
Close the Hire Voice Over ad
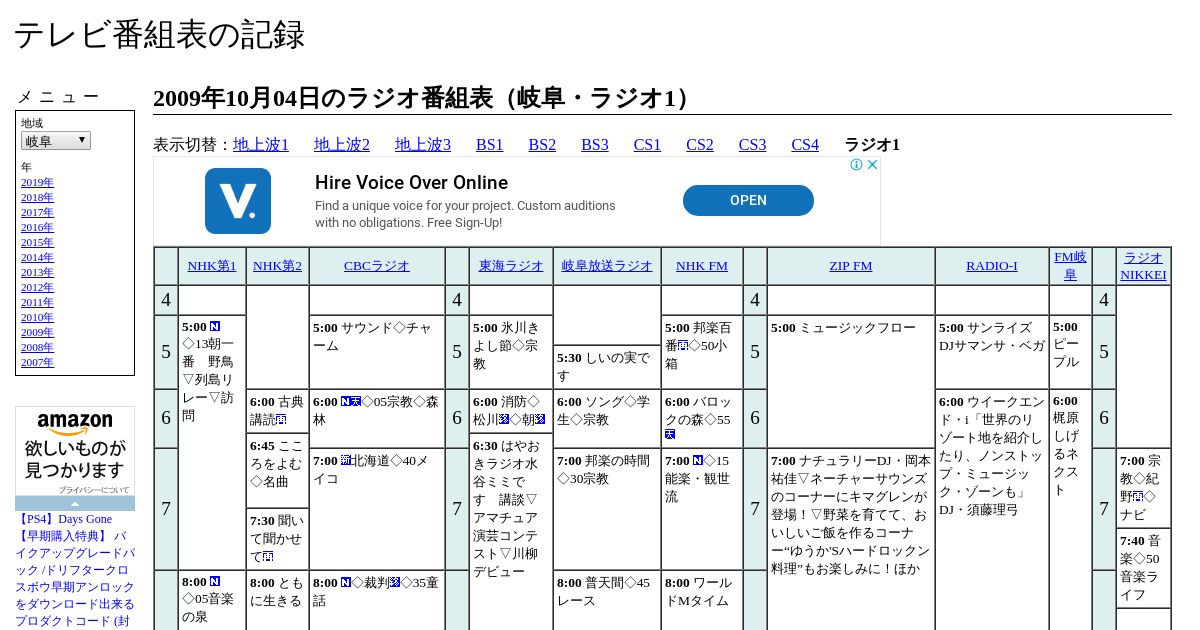point(872,165)
